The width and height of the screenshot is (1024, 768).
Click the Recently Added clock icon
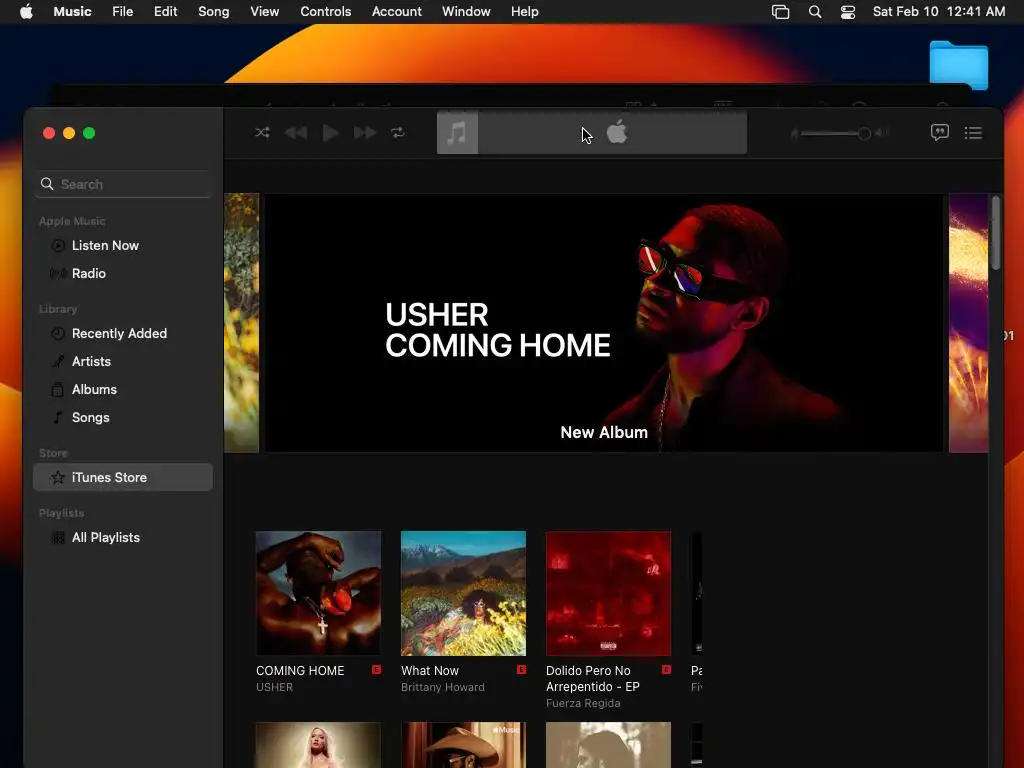58,334
